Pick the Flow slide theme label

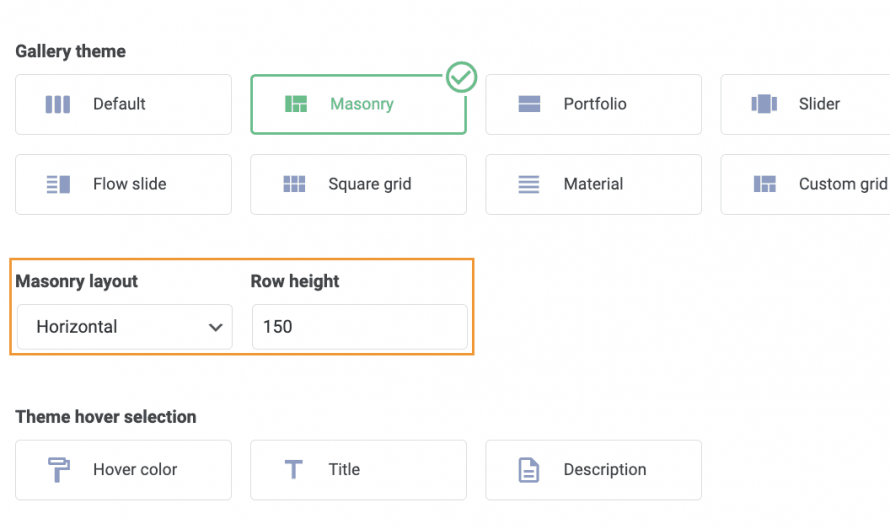130,184
